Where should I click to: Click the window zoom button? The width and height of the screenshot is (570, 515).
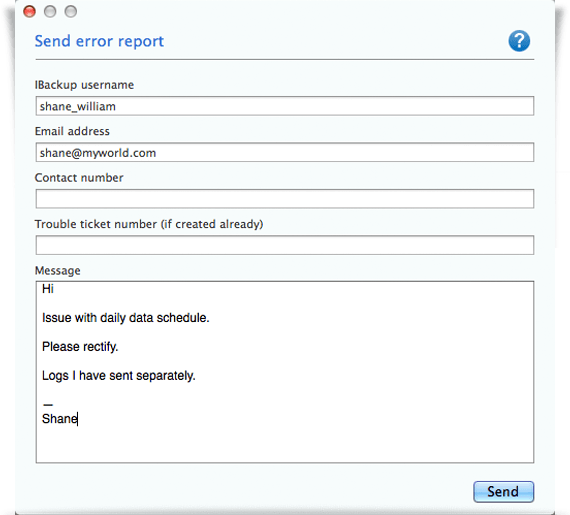click(x=71, y=12)
